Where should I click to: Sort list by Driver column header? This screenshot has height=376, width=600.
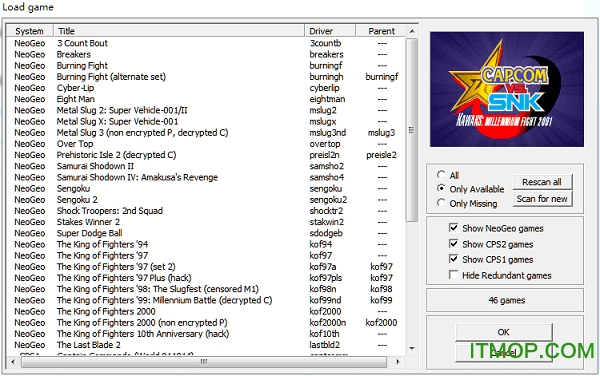point(330,31)
